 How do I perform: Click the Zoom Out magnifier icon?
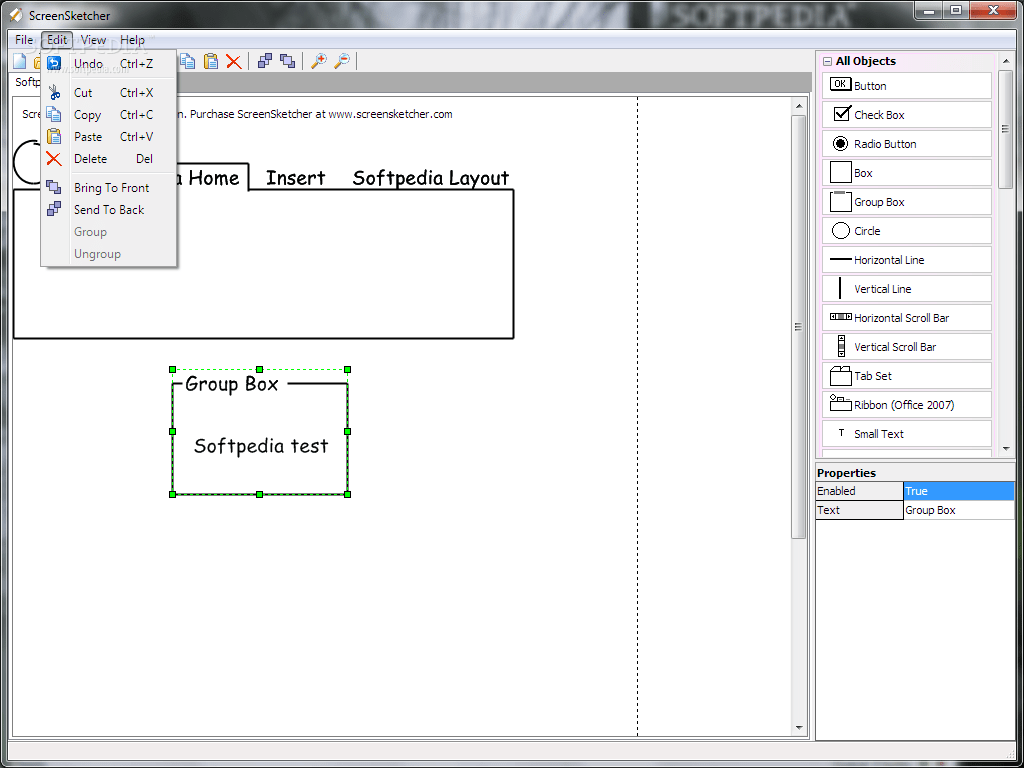(342, 61)
